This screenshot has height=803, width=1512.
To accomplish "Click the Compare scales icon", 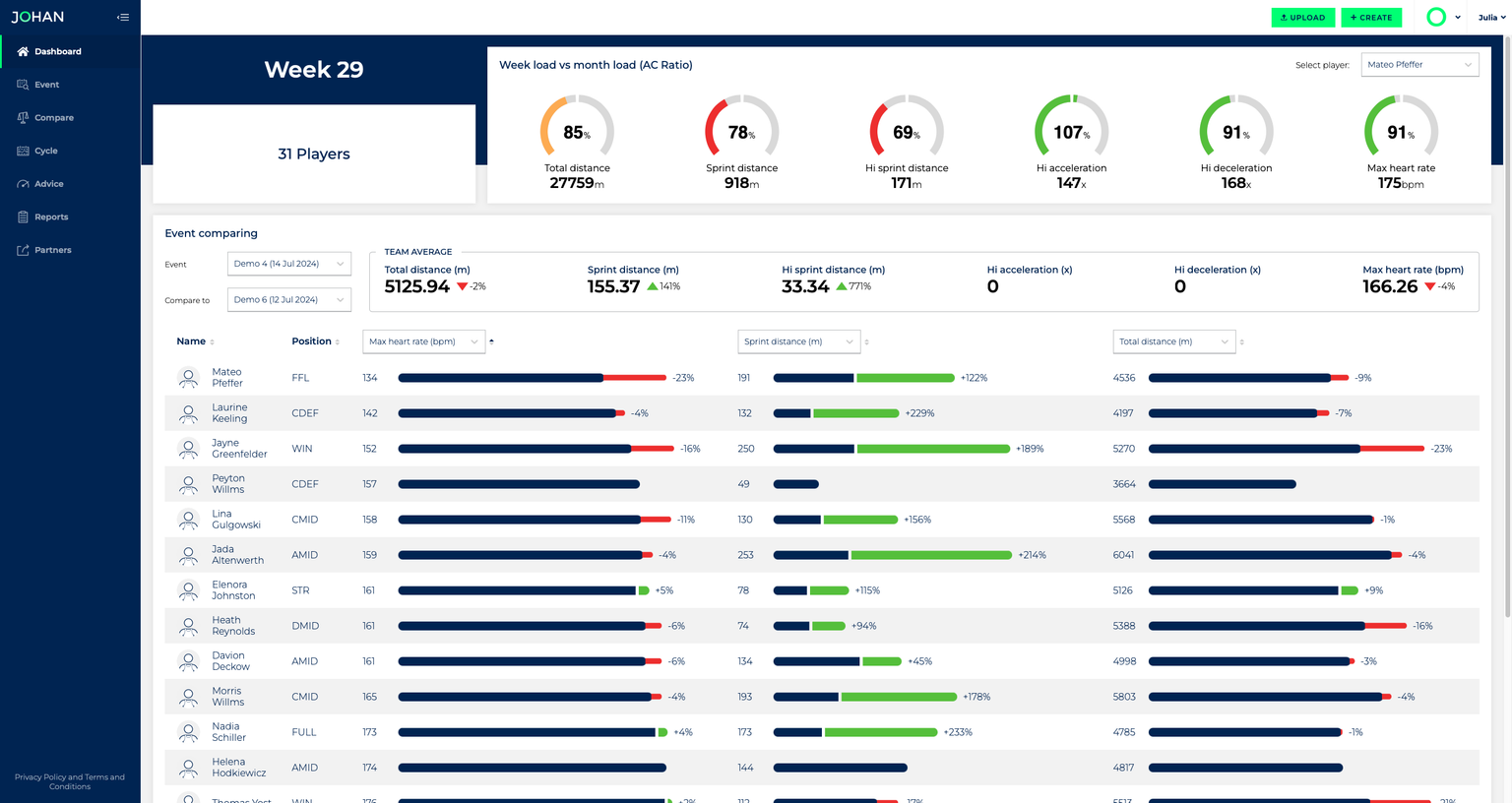I will (23, 117).
